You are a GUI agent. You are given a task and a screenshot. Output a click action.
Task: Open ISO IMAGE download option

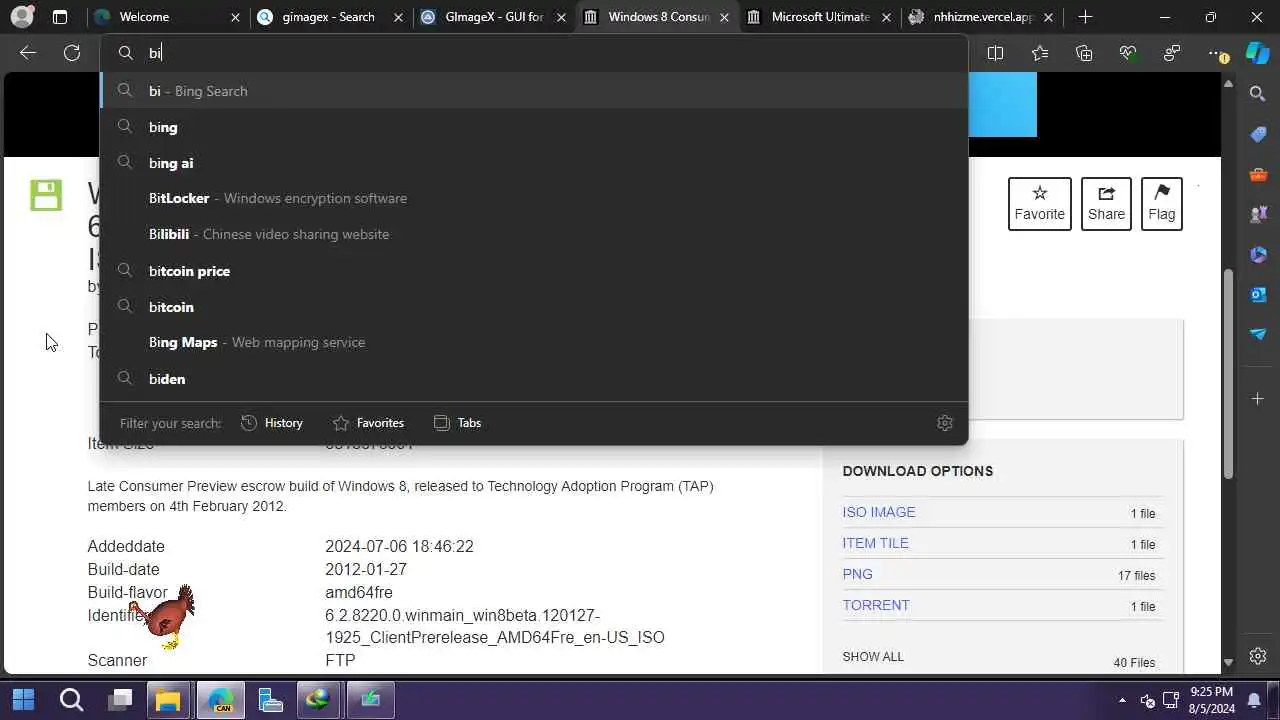click(x=879, y=512)
